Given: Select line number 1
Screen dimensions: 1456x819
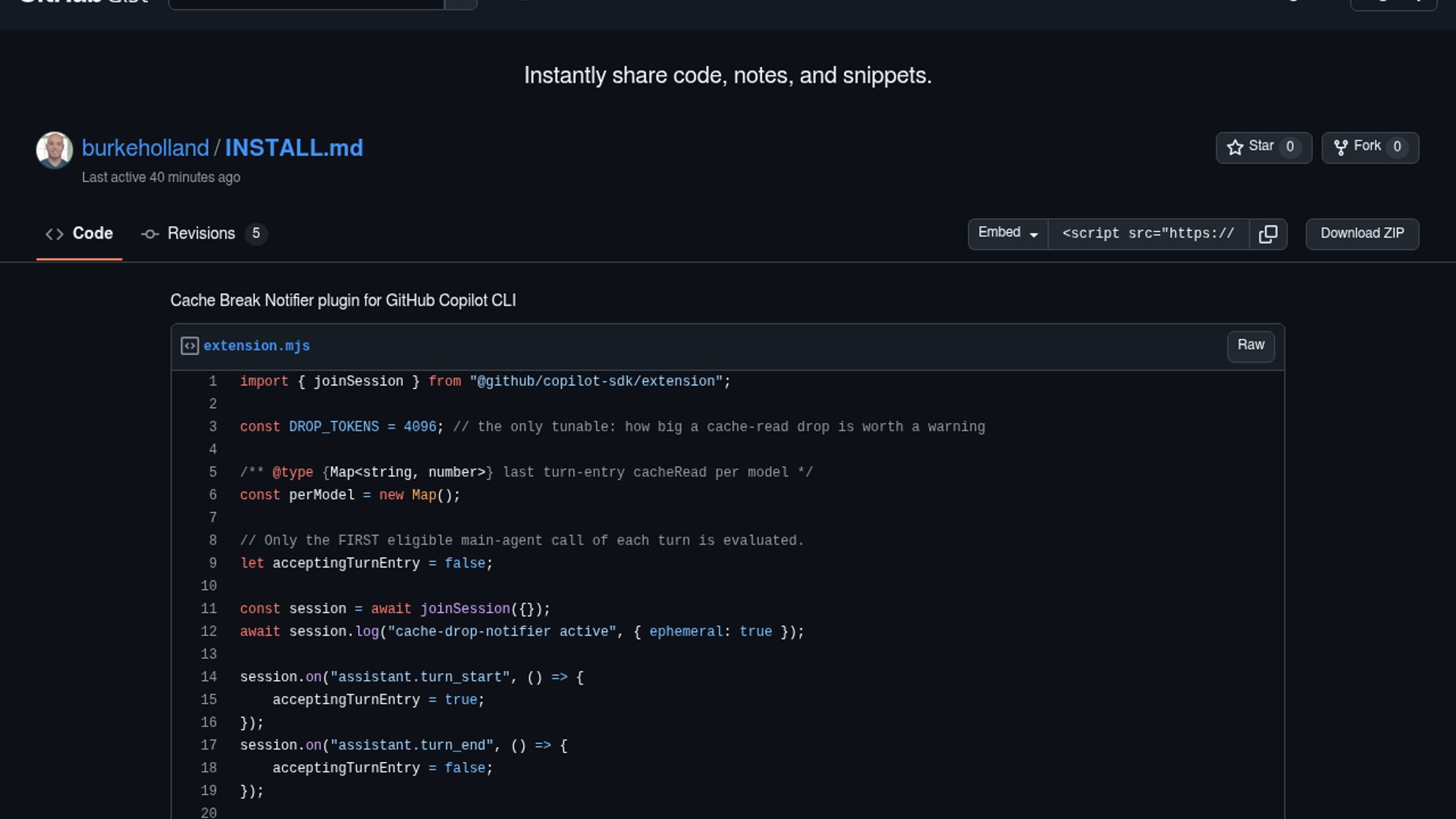Looking at the screenshot, I should pos(213,381).
